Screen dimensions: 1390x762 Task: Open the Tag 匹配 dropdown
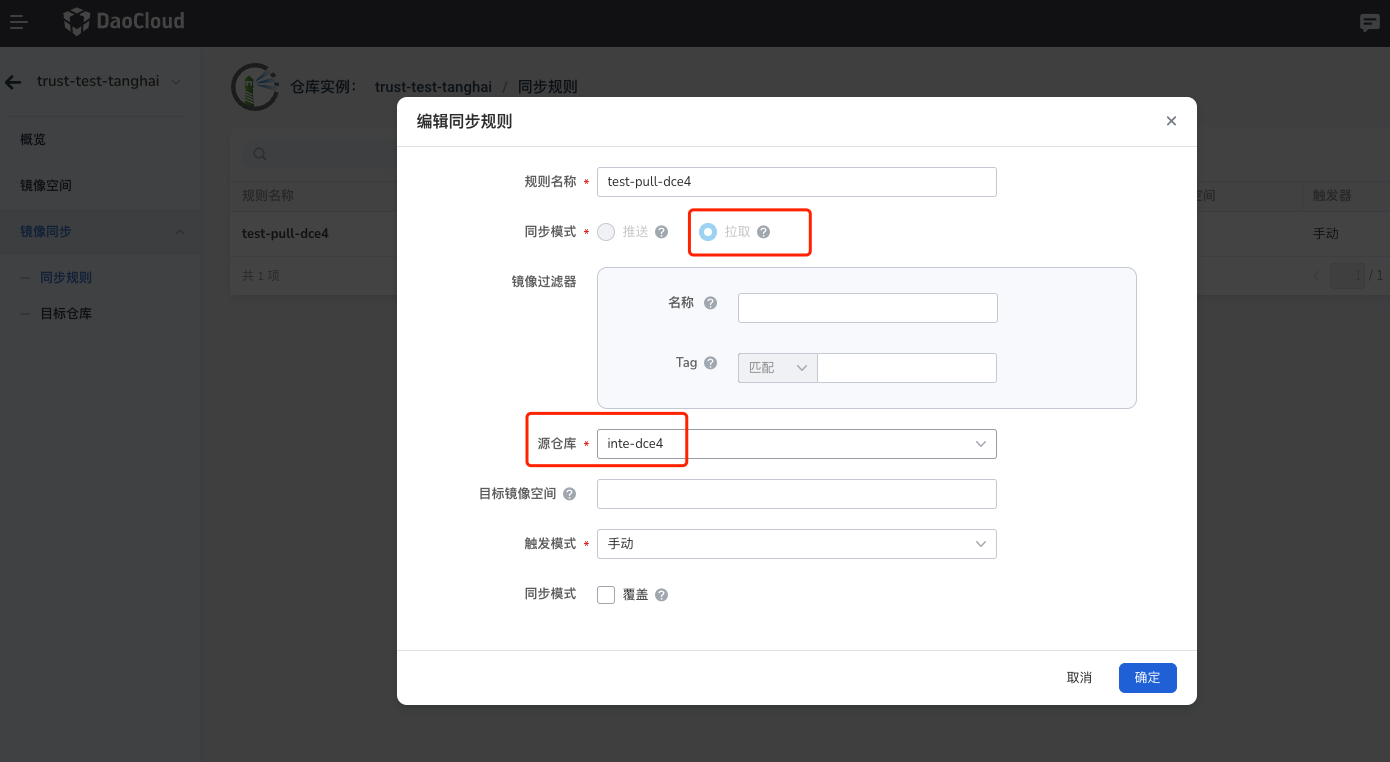pos(777,367)
